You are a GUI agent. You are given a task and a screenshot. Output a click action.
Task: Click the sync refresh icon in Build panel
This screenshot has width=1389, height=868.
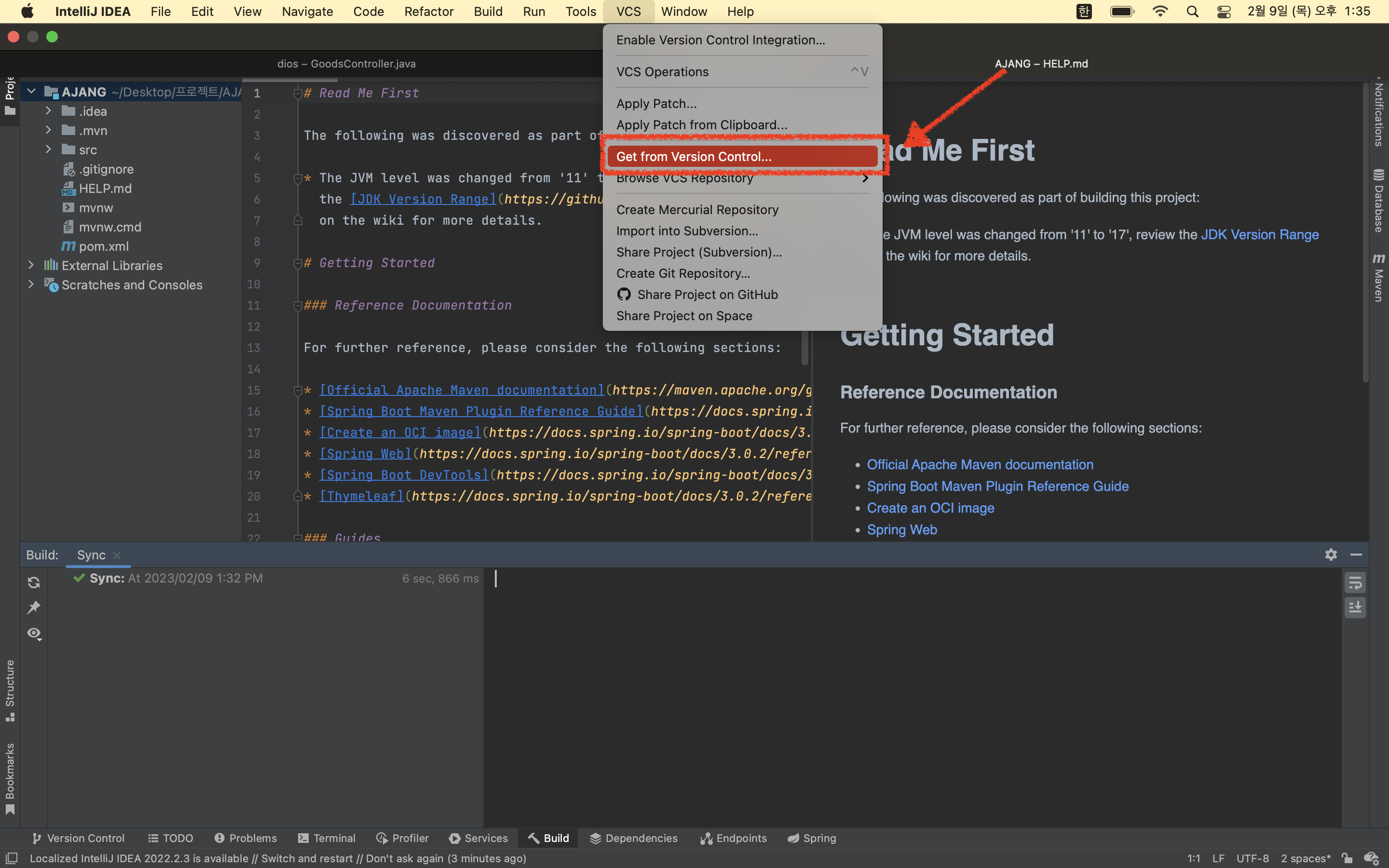pyautogui.click(x=33, y=582)
